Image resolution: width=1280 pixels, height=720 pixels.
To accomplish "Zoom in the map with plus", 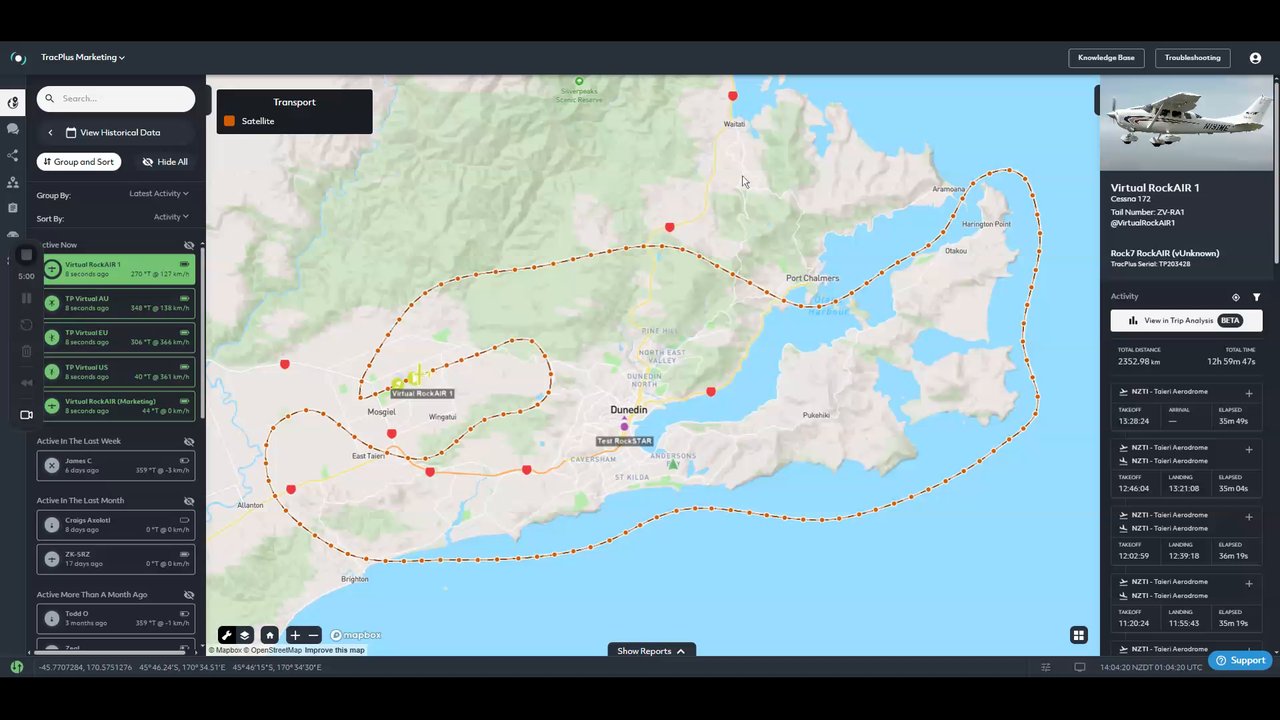I will (x=295, y=635).
